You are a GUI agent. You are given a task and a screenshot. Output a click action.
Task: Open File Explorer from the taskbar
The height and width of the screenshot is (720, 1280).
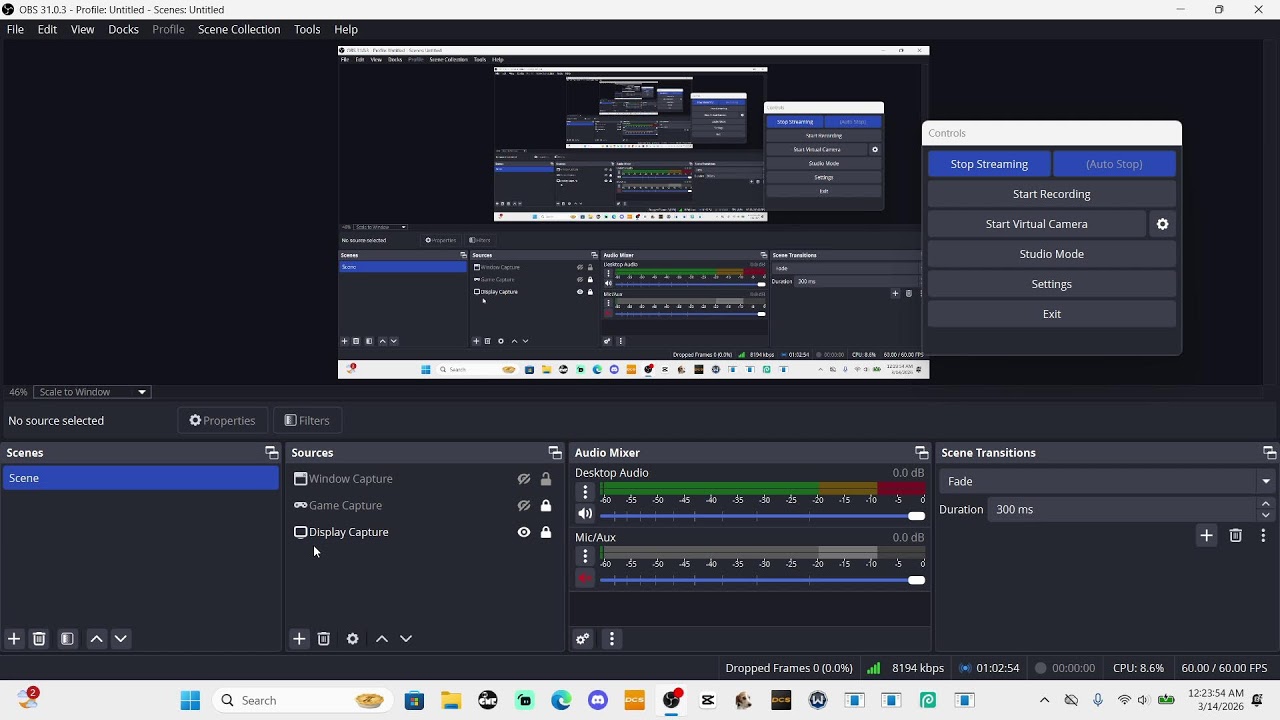(451, 700)
